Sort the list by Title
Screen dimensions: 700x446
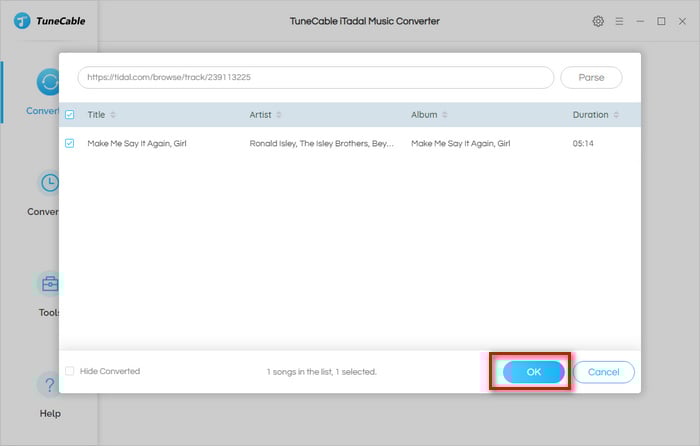click(x=113, y=115)
